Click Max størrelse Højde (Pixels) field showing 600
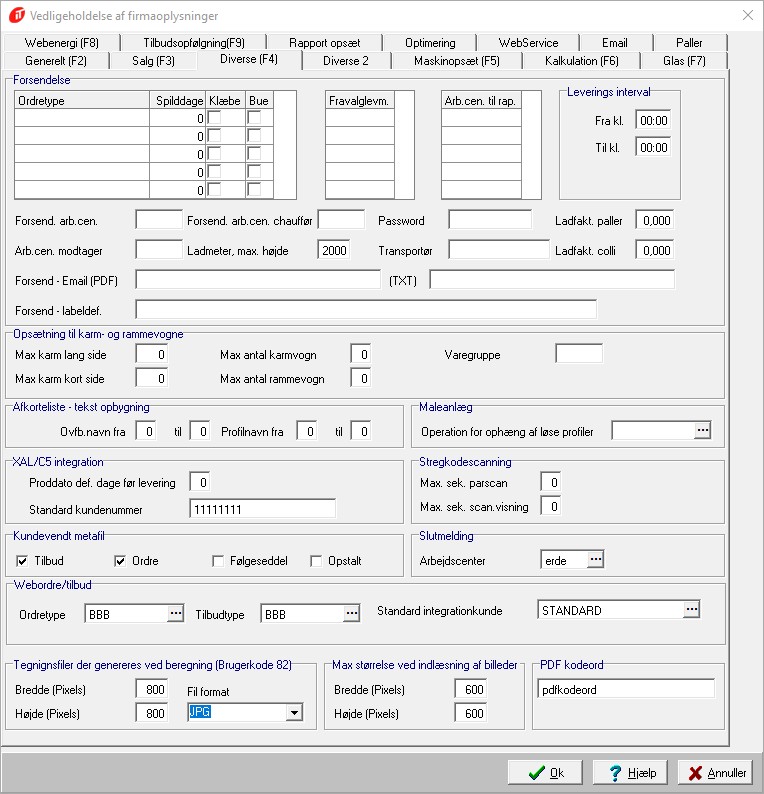764x794 pixels. point(470,713)
